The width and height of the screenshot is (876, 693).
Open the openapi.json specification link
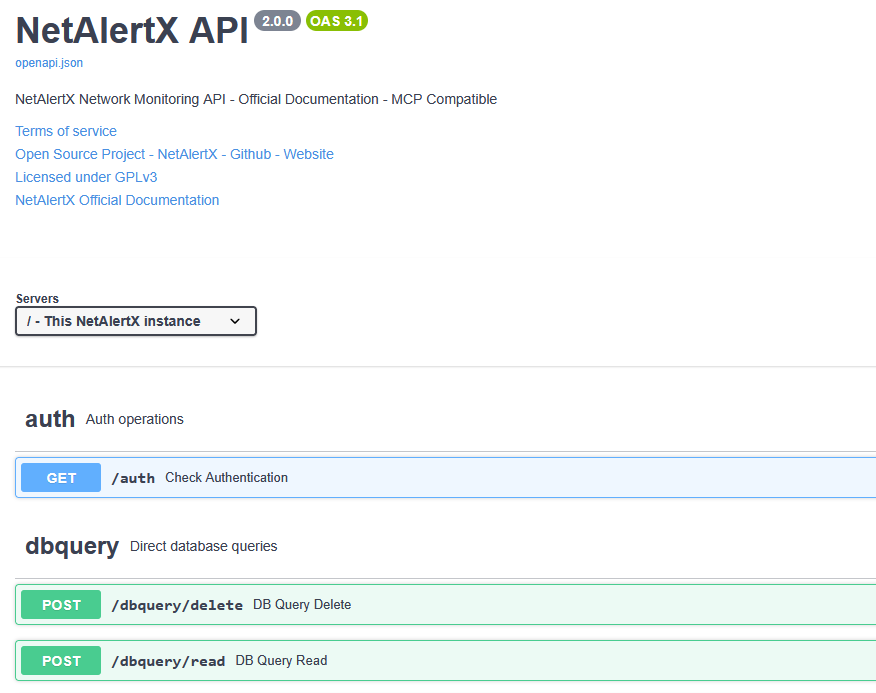[x=48, y=62]
